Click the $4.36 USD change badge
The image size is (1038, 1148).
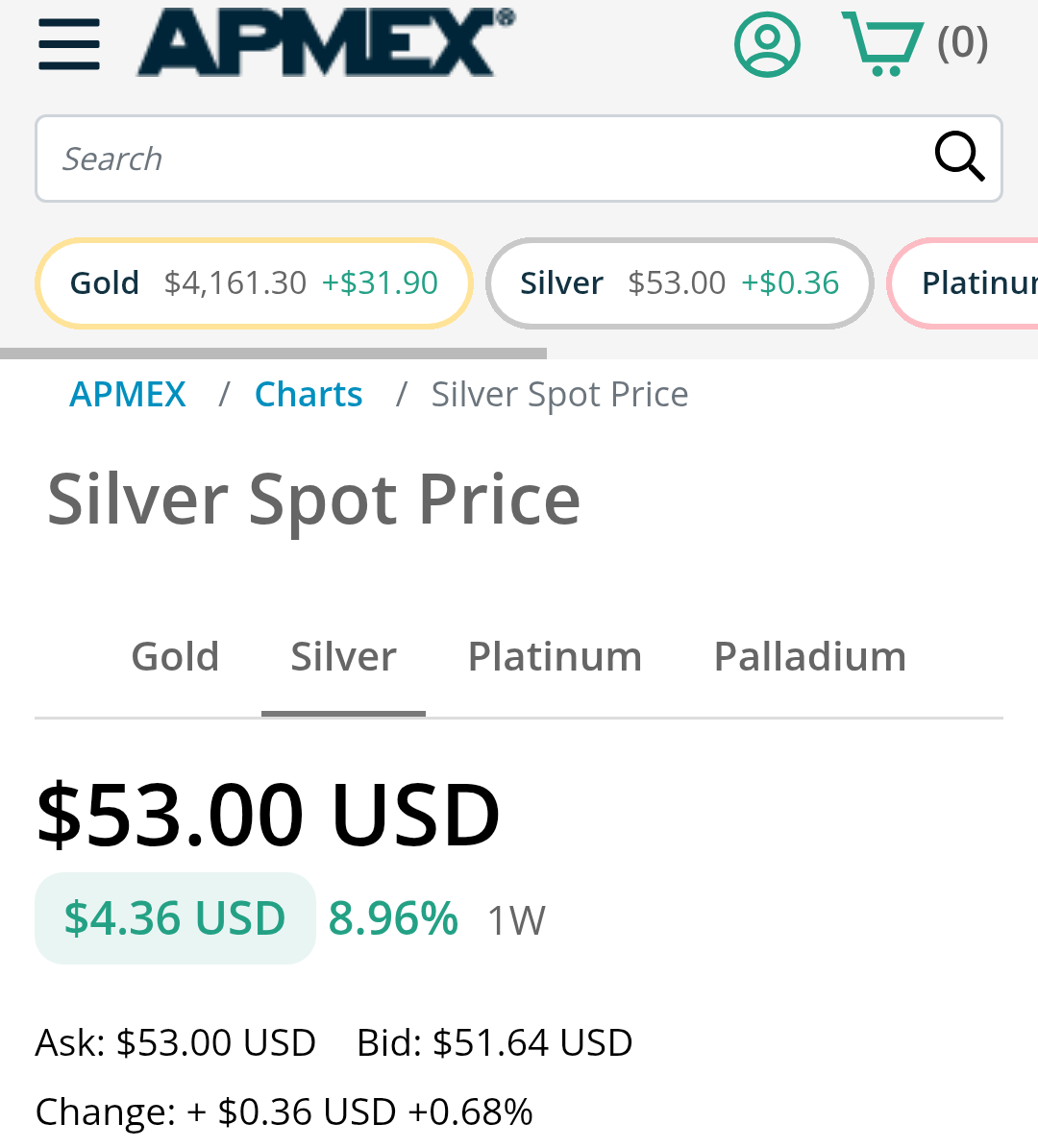point(175,918)
